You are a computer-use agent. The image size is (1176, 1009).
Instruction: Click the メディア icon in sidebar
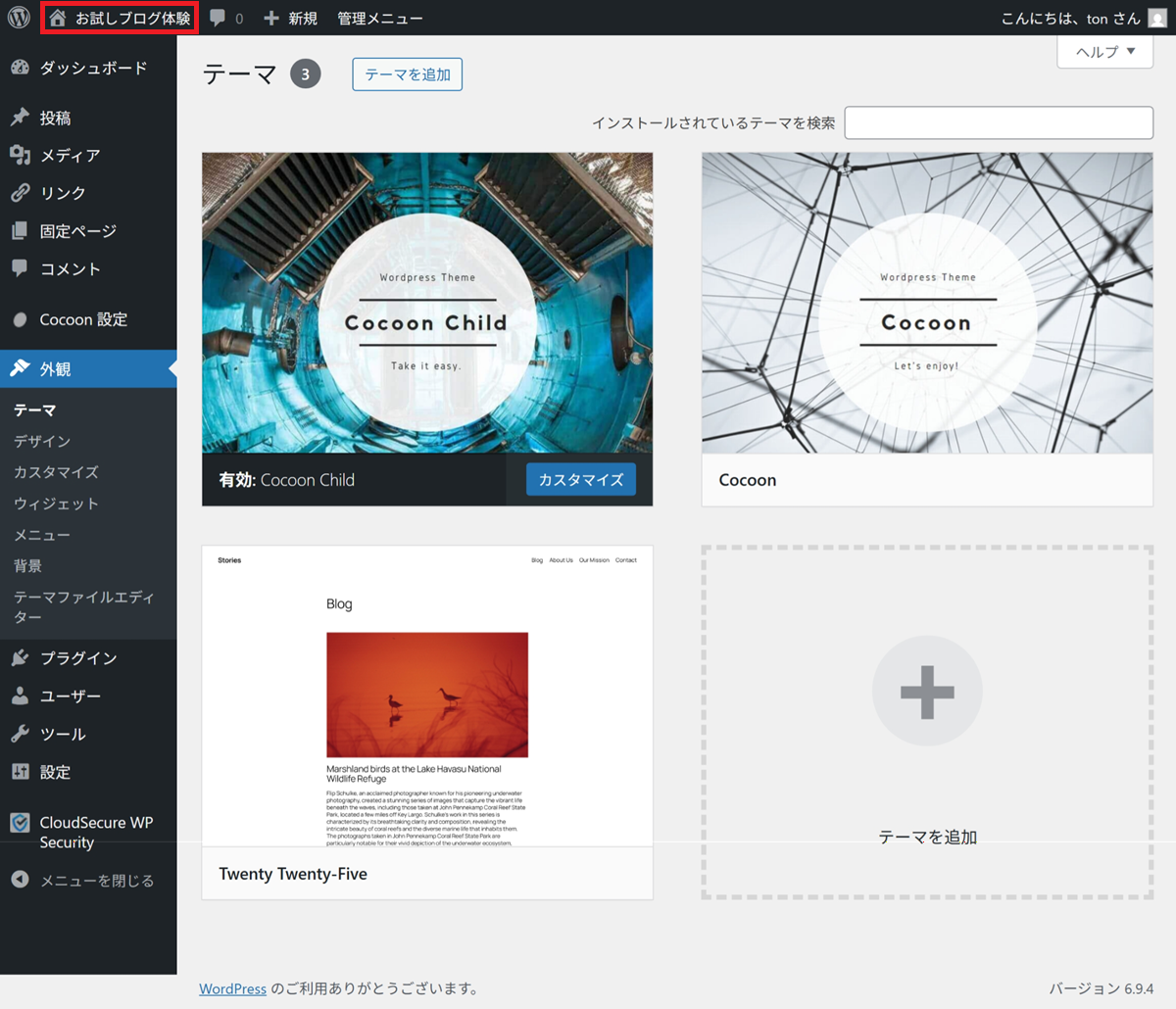(x=20, y=155)
